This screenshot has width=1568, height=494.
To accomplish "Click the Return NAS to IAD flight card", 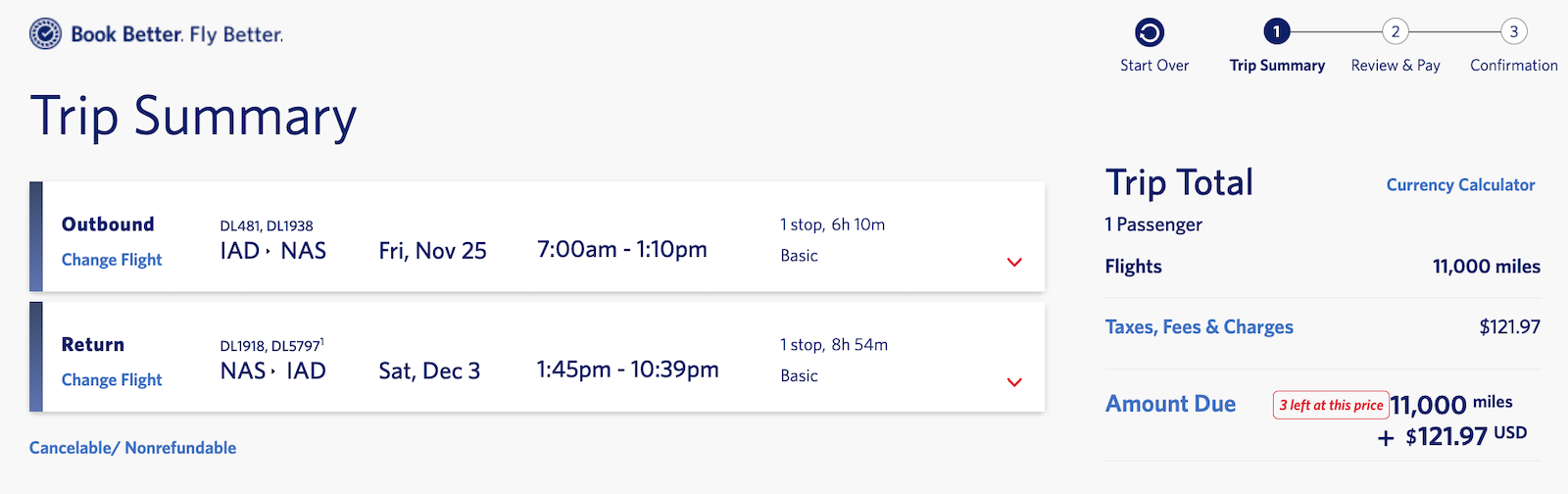I will [x=537, y=357].
